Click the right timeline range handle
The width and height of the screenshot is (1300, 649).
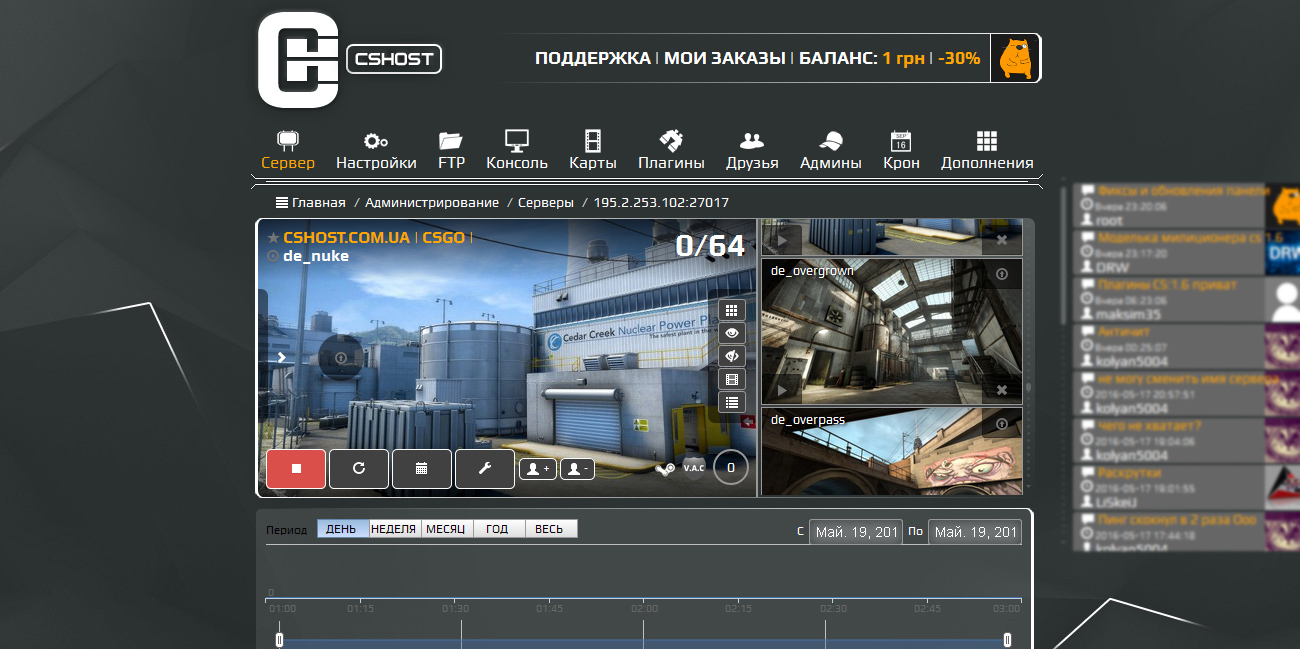(1007, 639)
